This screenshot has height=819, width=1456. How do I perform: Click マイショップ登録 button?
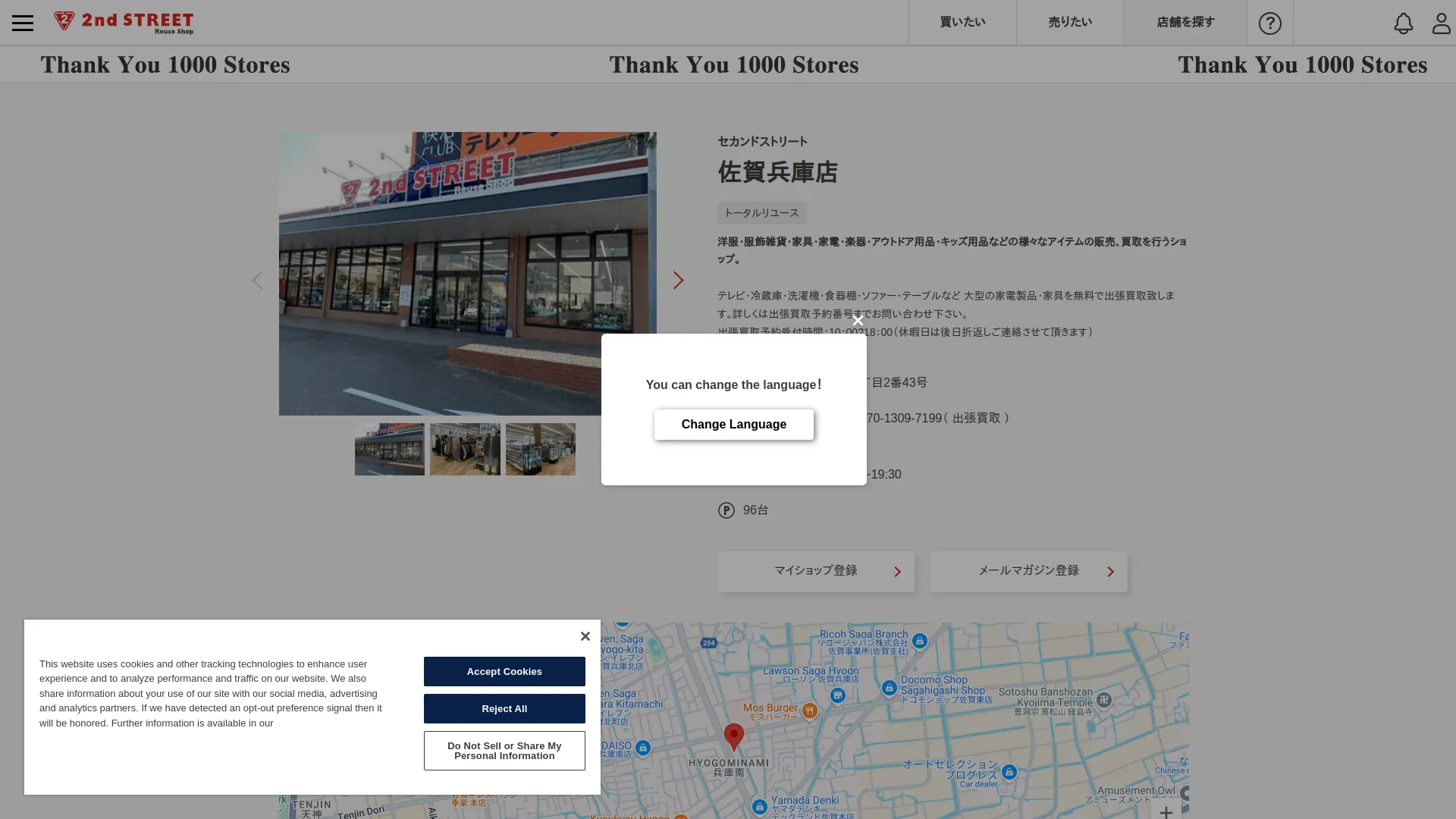(816, 571)
